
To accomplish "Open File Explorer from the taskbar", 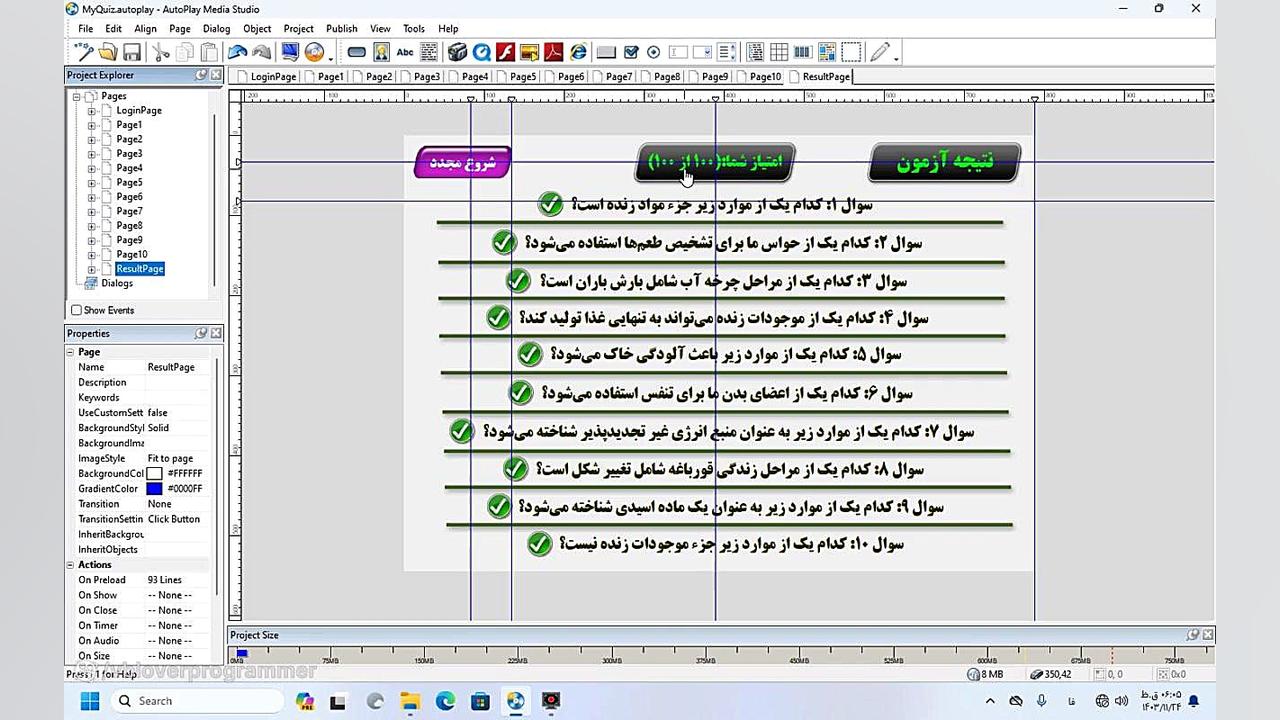I will pyautogui.click(x=409, y=701).
